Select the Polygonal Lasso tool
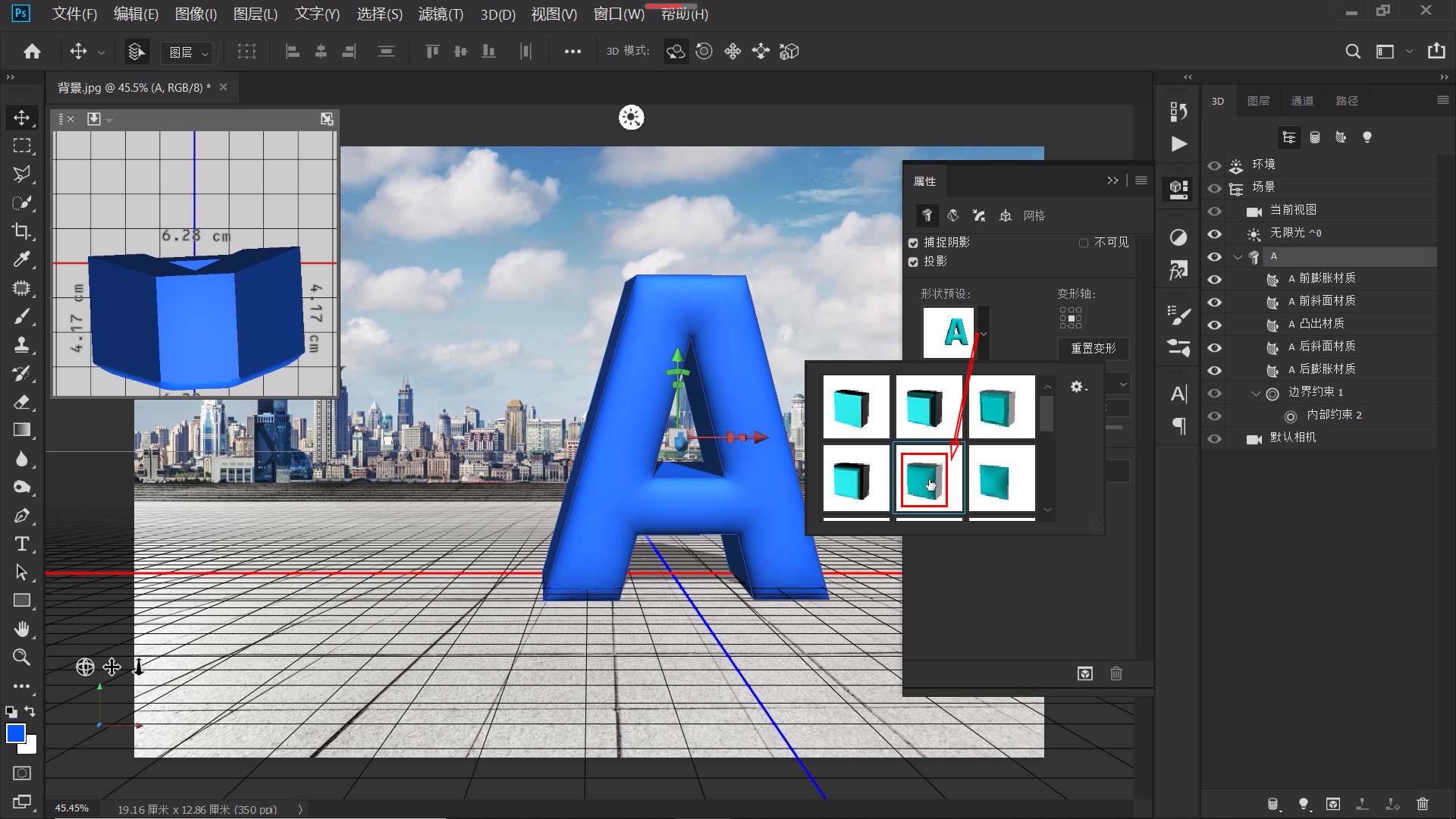Screen dimensions: 1456x819 tap(22, 174)
